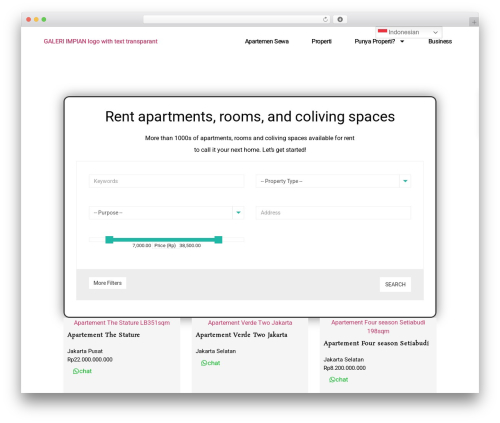Open WhatsApp chat for Apartement The Stature
Screen dimensions: 500x423
(82, 371)
